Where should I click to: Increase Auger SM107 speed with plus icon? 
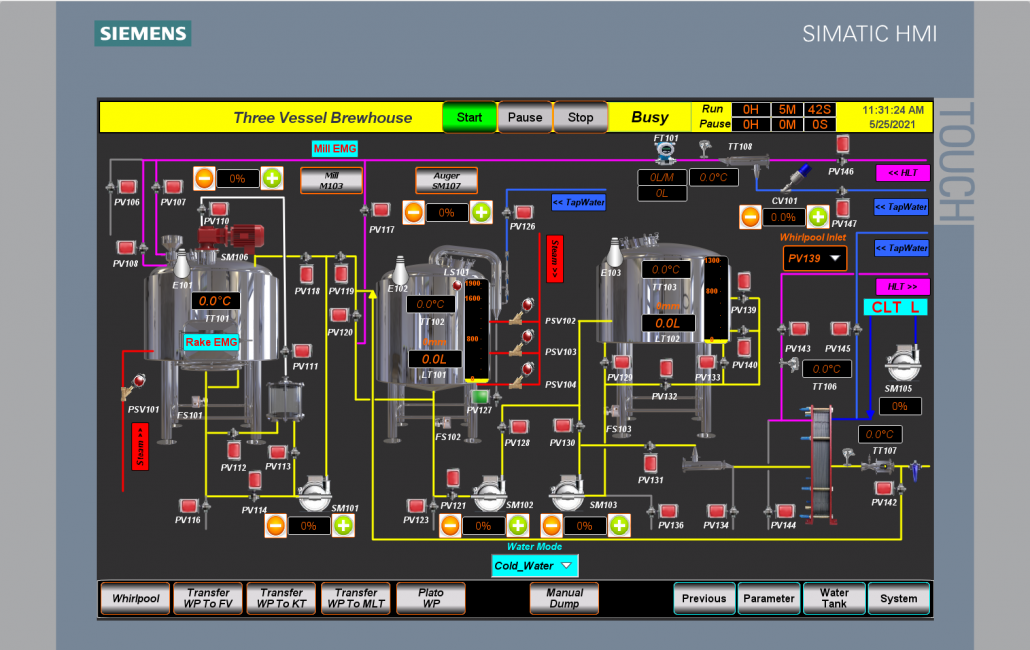(x=481, y=213)
